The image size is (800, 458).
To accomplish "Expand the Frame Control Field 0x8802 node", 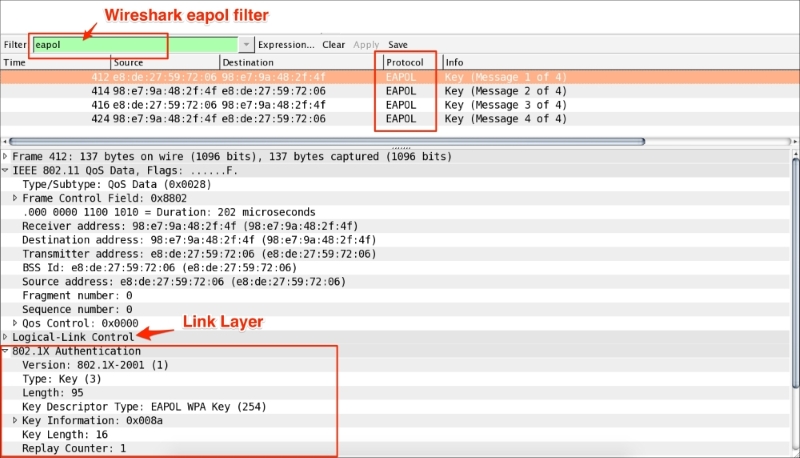I will tap(15, 198).
